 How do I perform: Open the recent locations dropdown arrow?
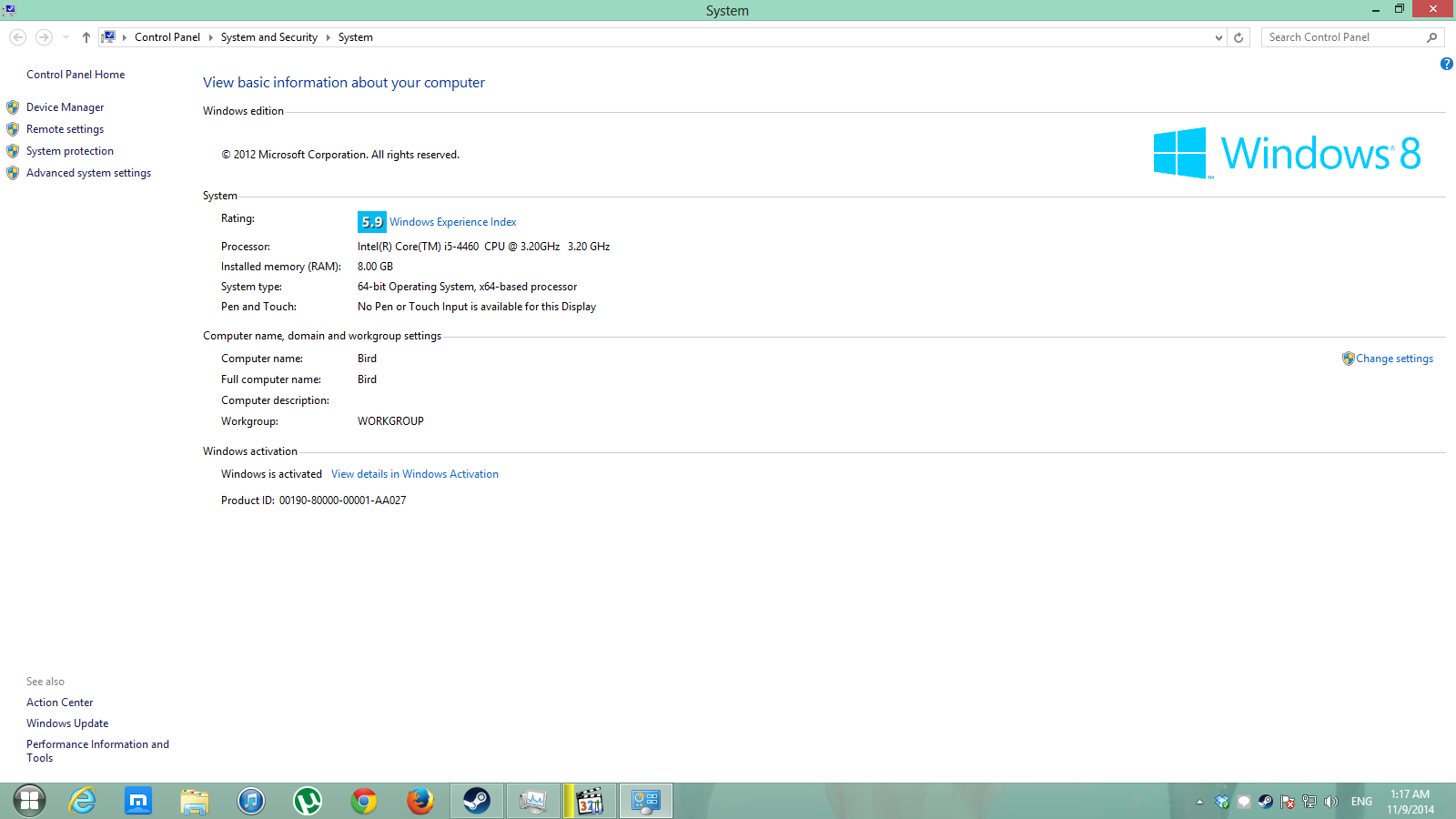point(66,37)
